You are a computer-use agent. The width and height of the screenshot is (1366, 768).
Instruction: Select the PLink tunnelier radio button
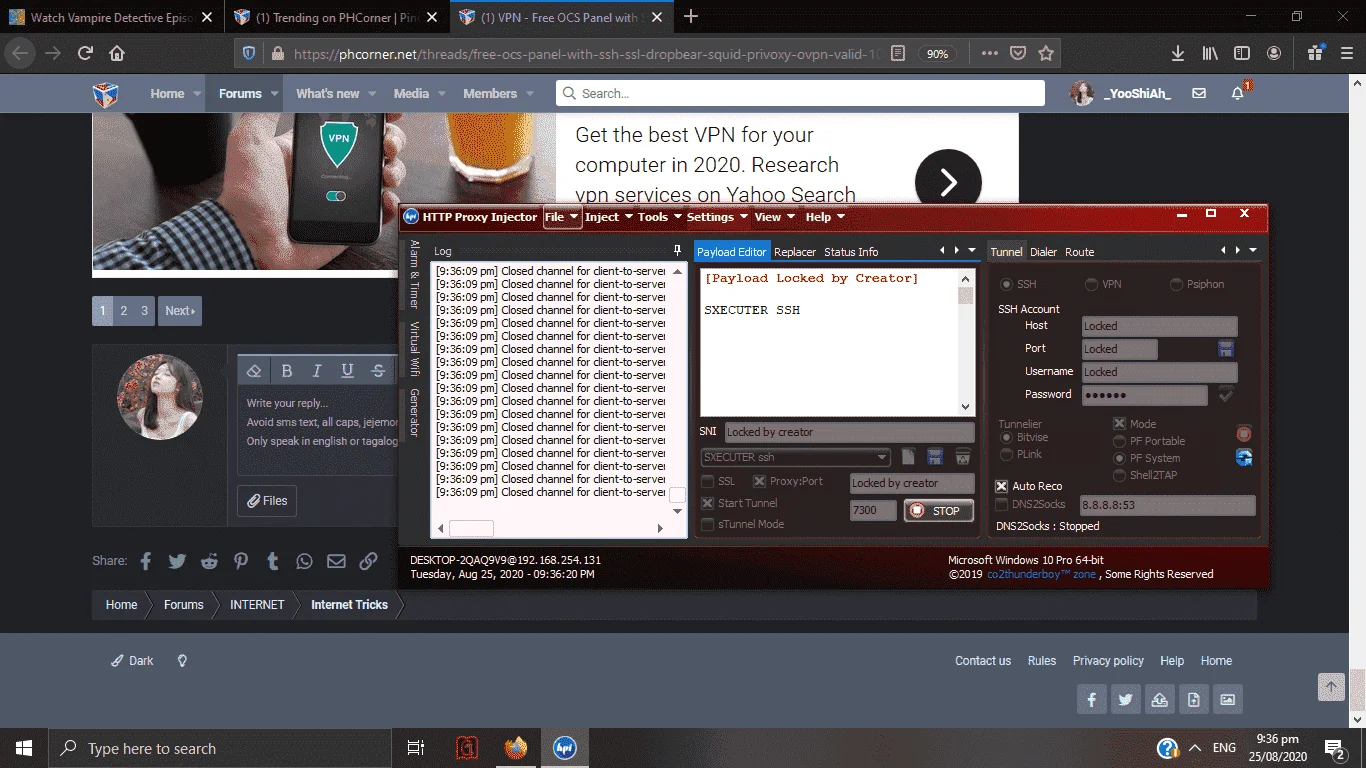[1007, 455]
